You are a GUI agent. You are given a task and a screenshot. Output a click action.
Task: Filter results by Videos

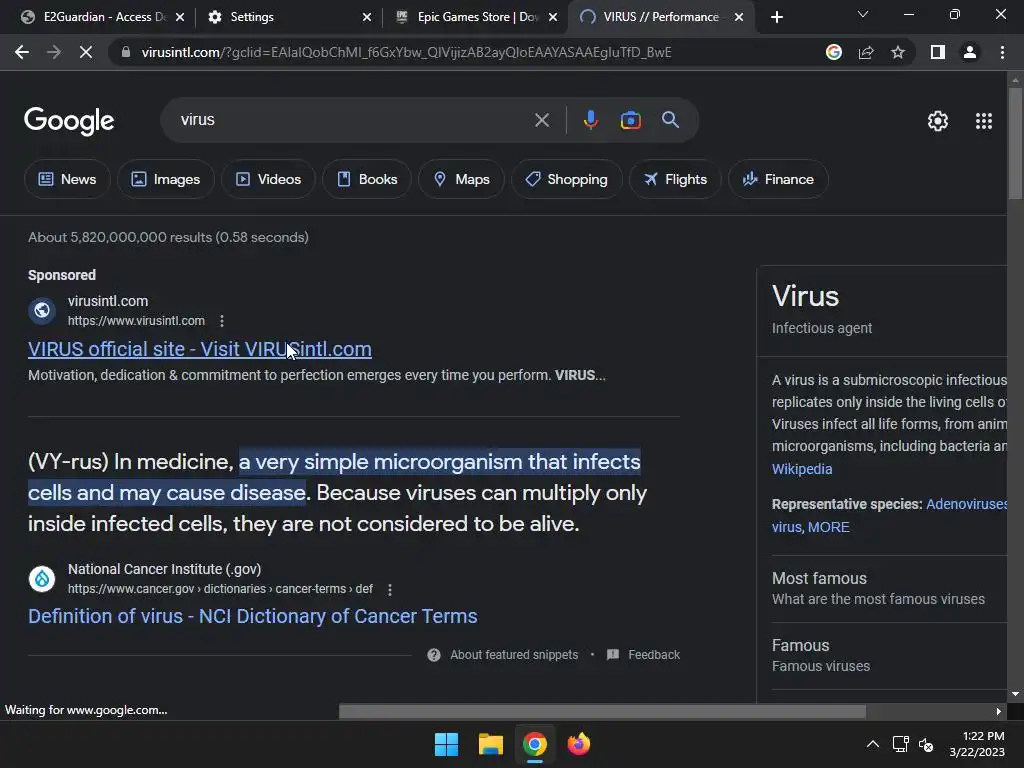point(268,179)
